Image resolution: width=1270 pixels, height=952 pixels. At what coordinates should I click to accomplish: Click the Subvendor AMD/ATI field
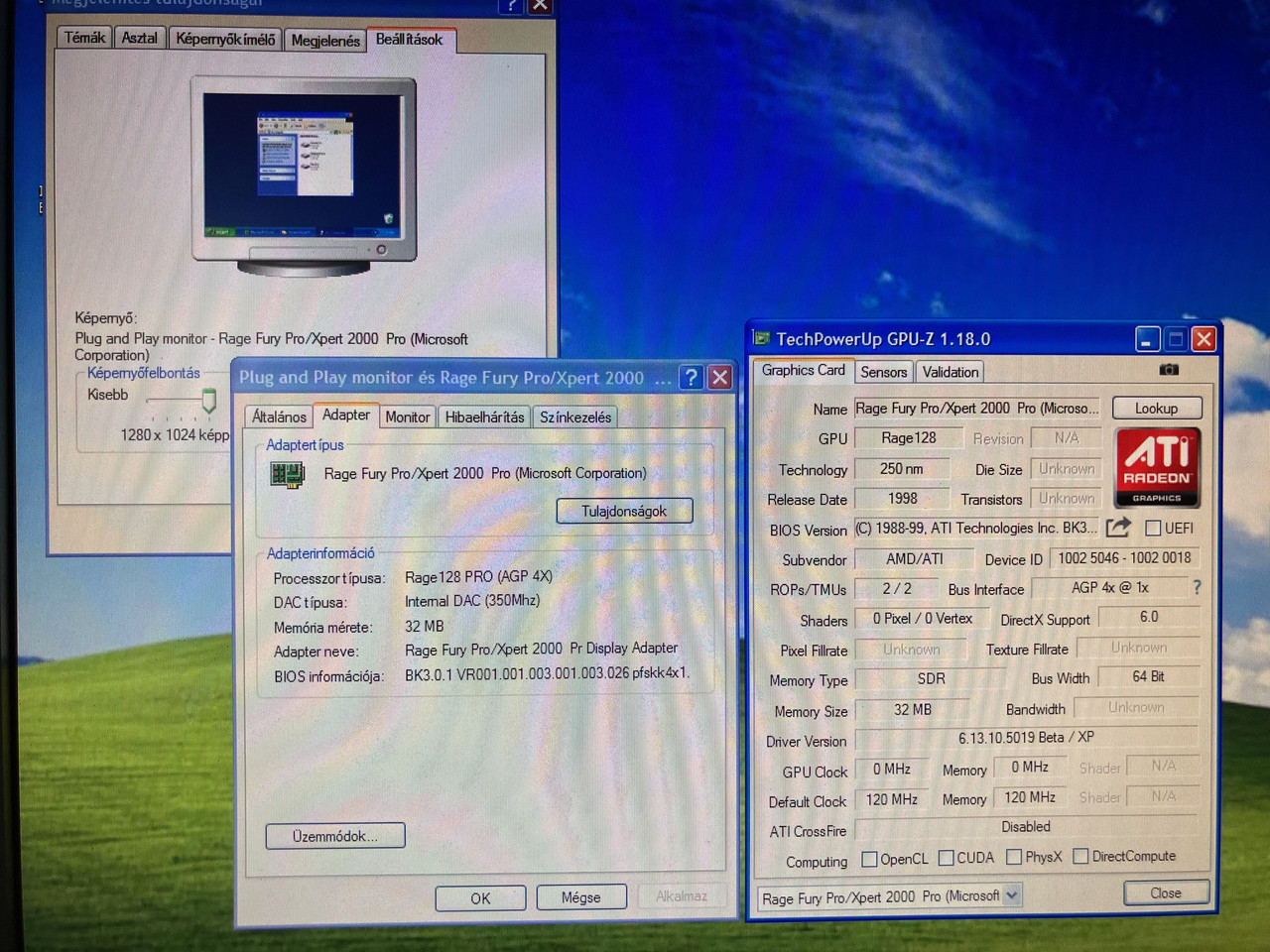915,559
